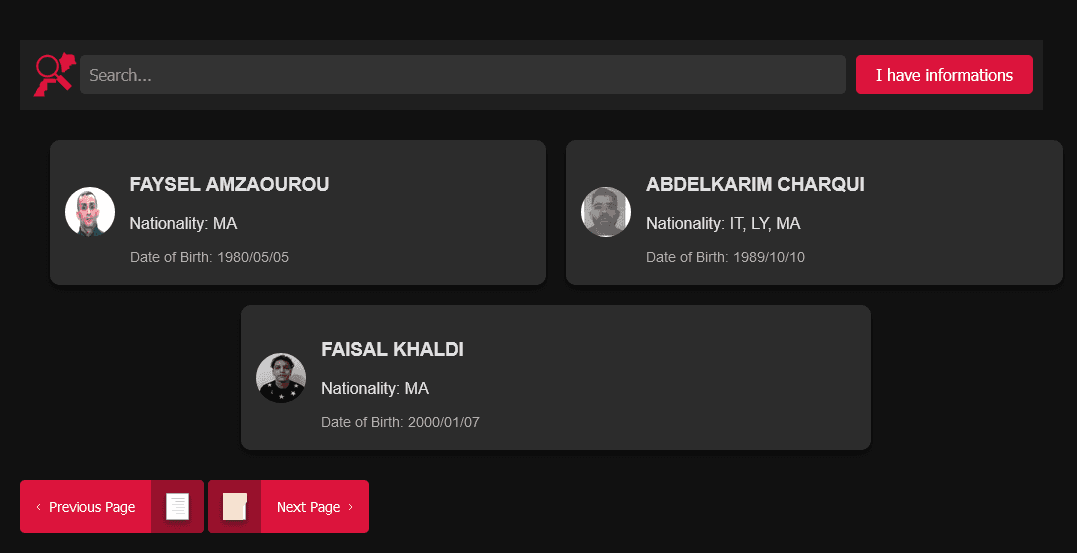Image resolution: width=1077 pixels, height=553 pixels.
Task: Open Faysel Amzaourou's profile photo
Action: (x=90, y=212)
